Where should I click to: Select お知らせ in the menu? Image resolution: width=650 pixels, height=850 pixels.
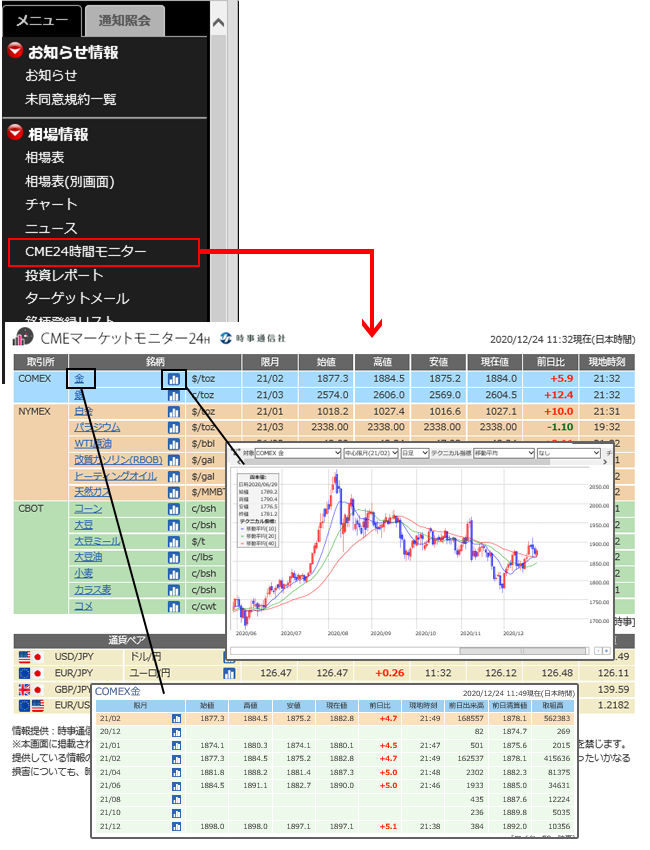[x=51, y=75]
